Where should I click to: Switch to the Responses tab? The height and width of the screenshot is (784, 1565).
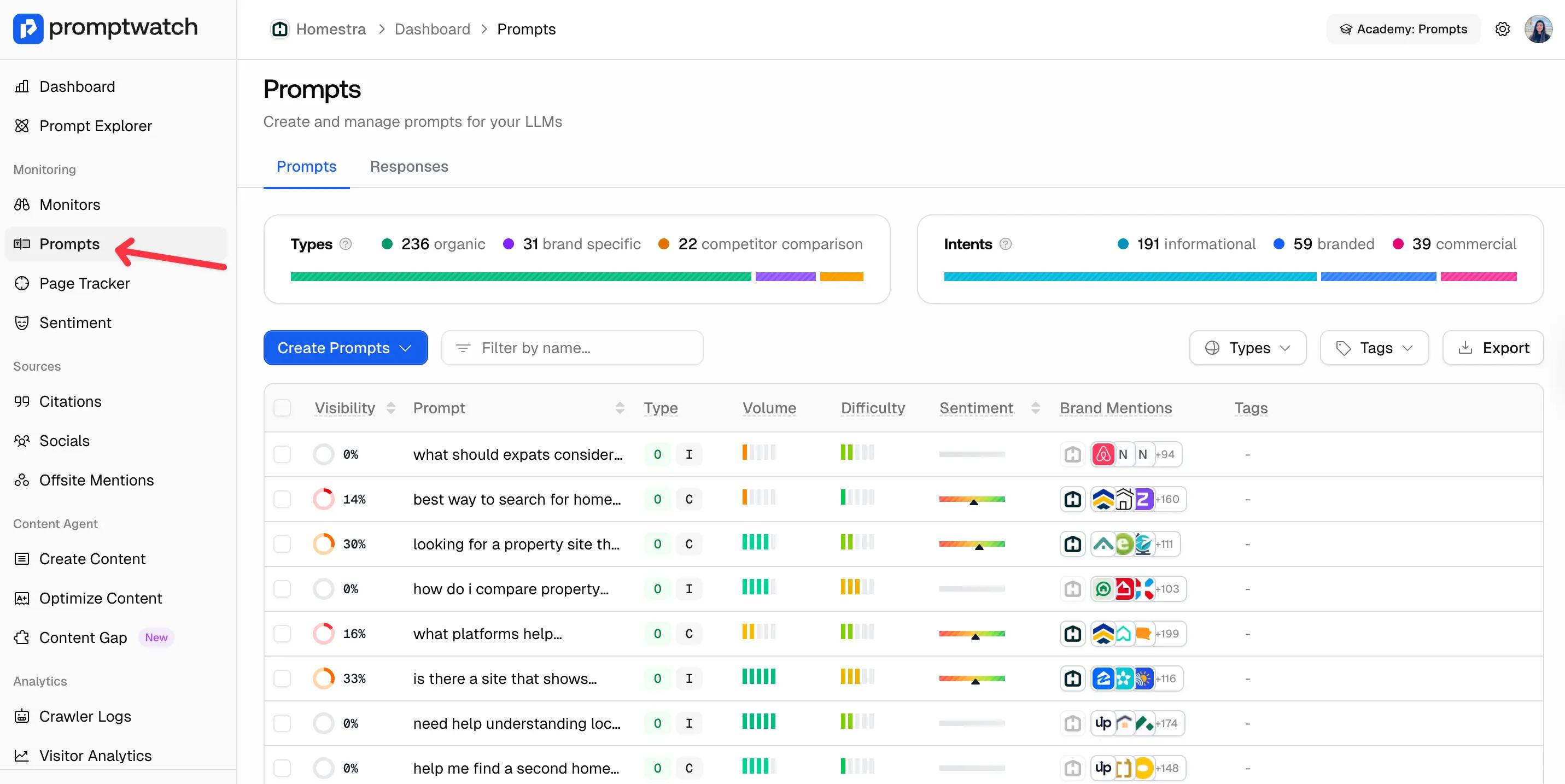(409, 166)
